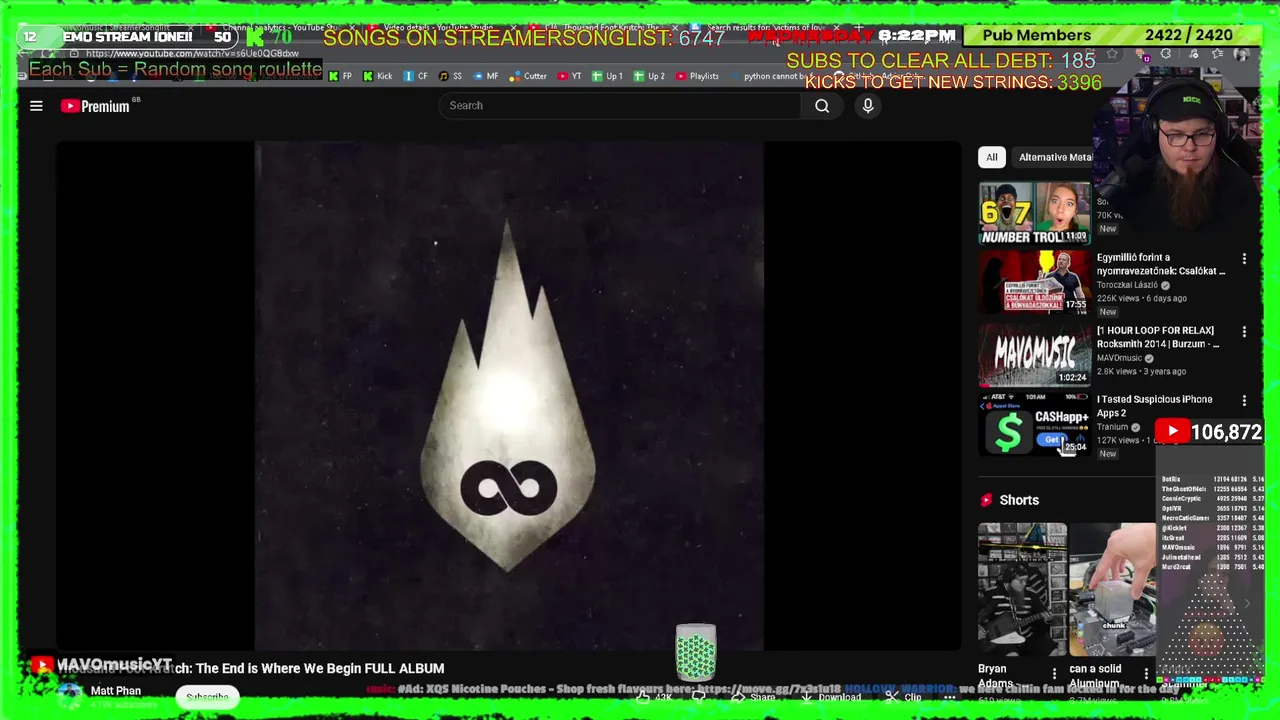Open the MAVOMUSIC 1 hour loop thumbnail

point(1034,354)
